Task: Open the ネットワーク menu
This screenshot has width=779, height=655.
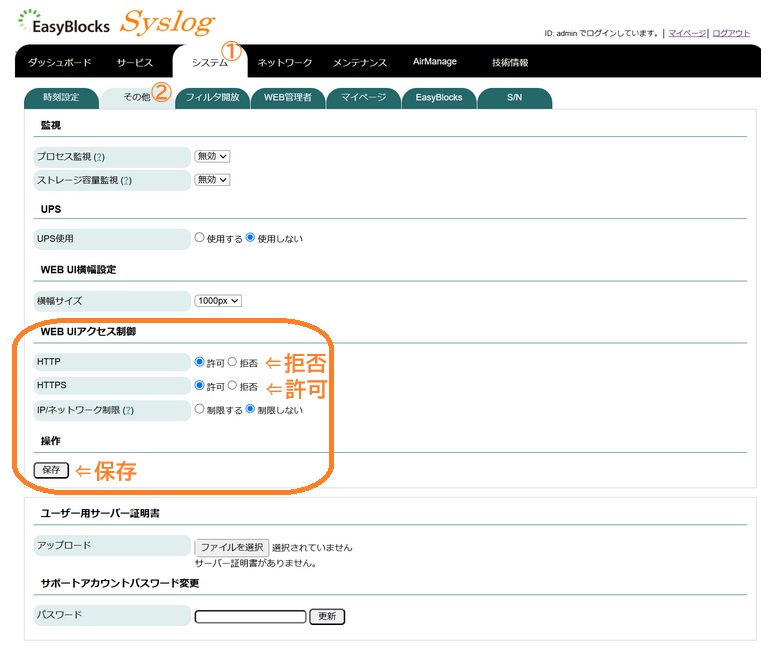Action: [x=285, y=62]
